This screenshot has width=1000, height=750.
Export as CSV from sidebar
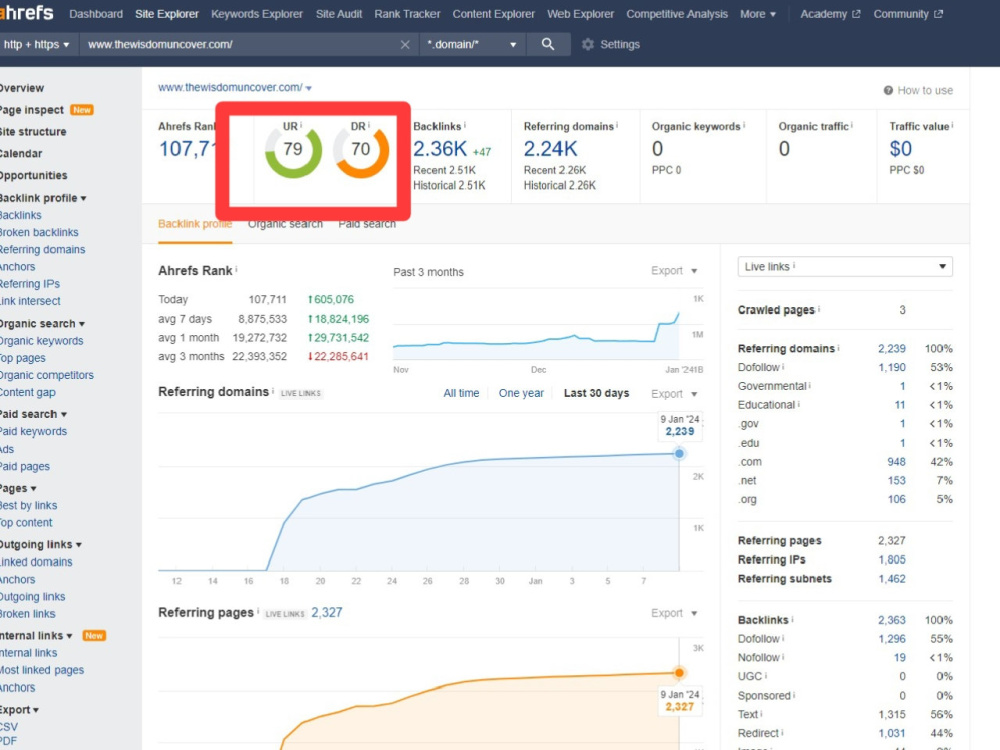[9, 727]
